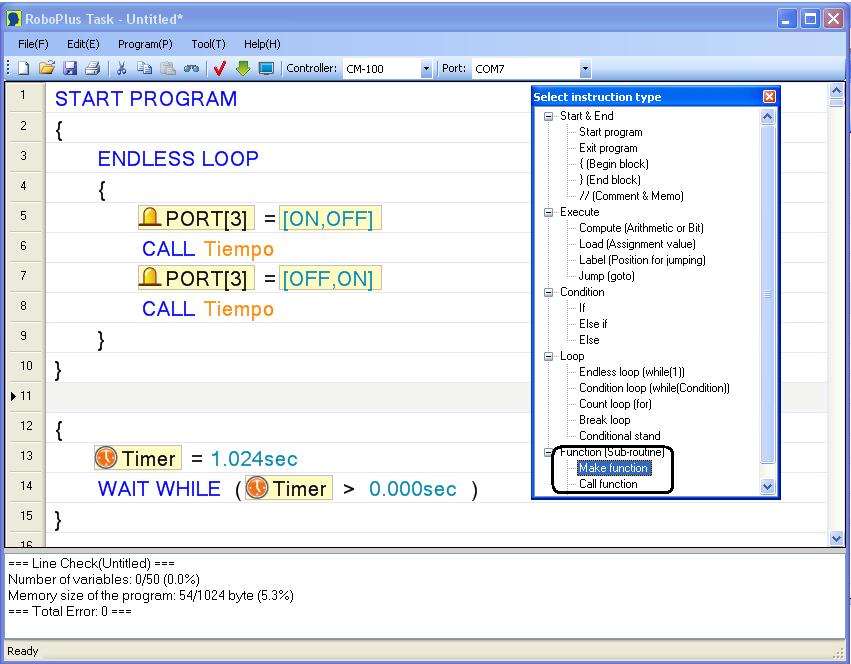Open the File(F) menu
Viewport: 851px width, 664px height.
33,44
